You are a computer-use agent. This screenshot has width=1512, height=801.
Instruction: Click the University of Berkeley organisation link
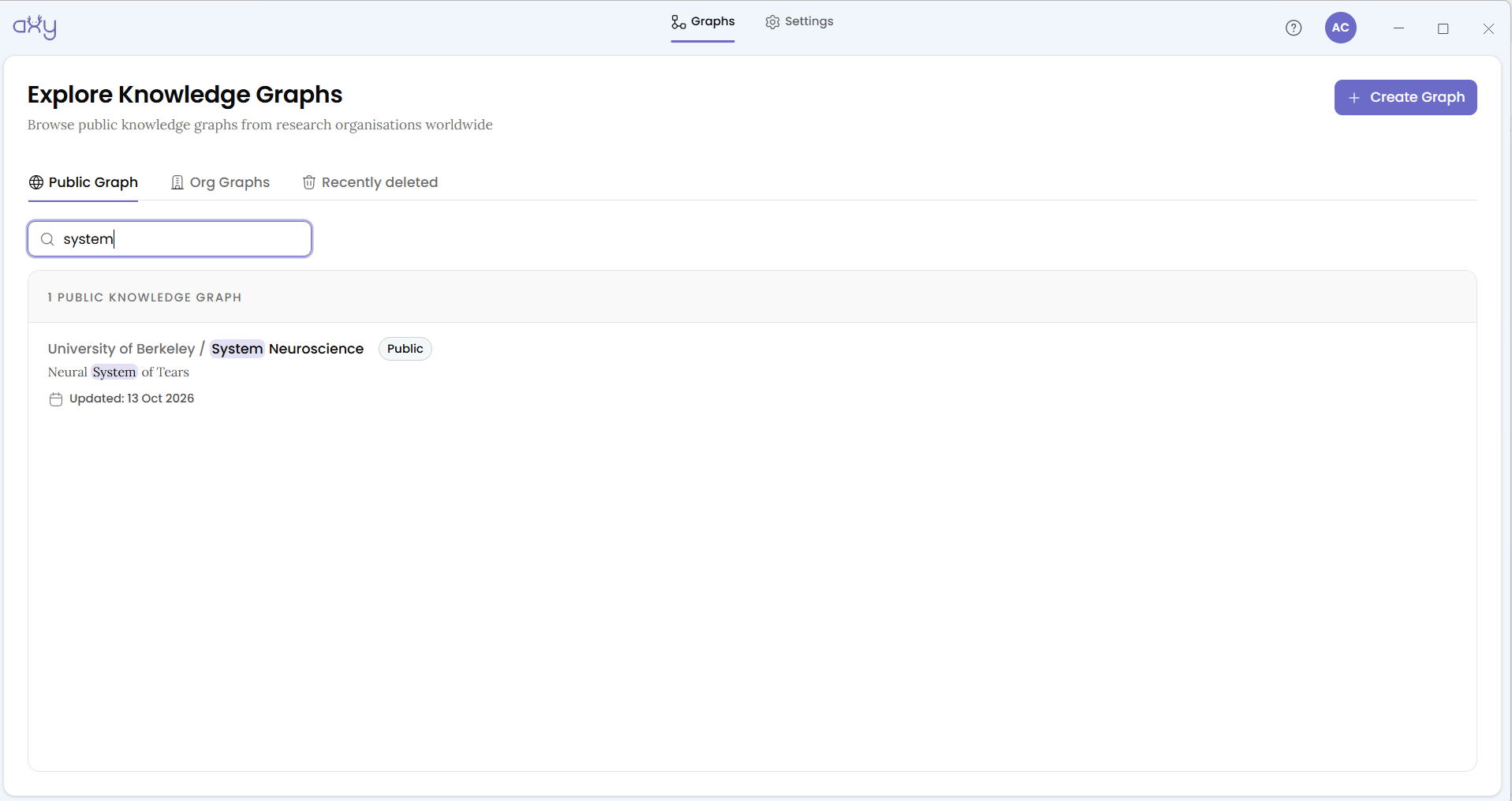point(121,349)
